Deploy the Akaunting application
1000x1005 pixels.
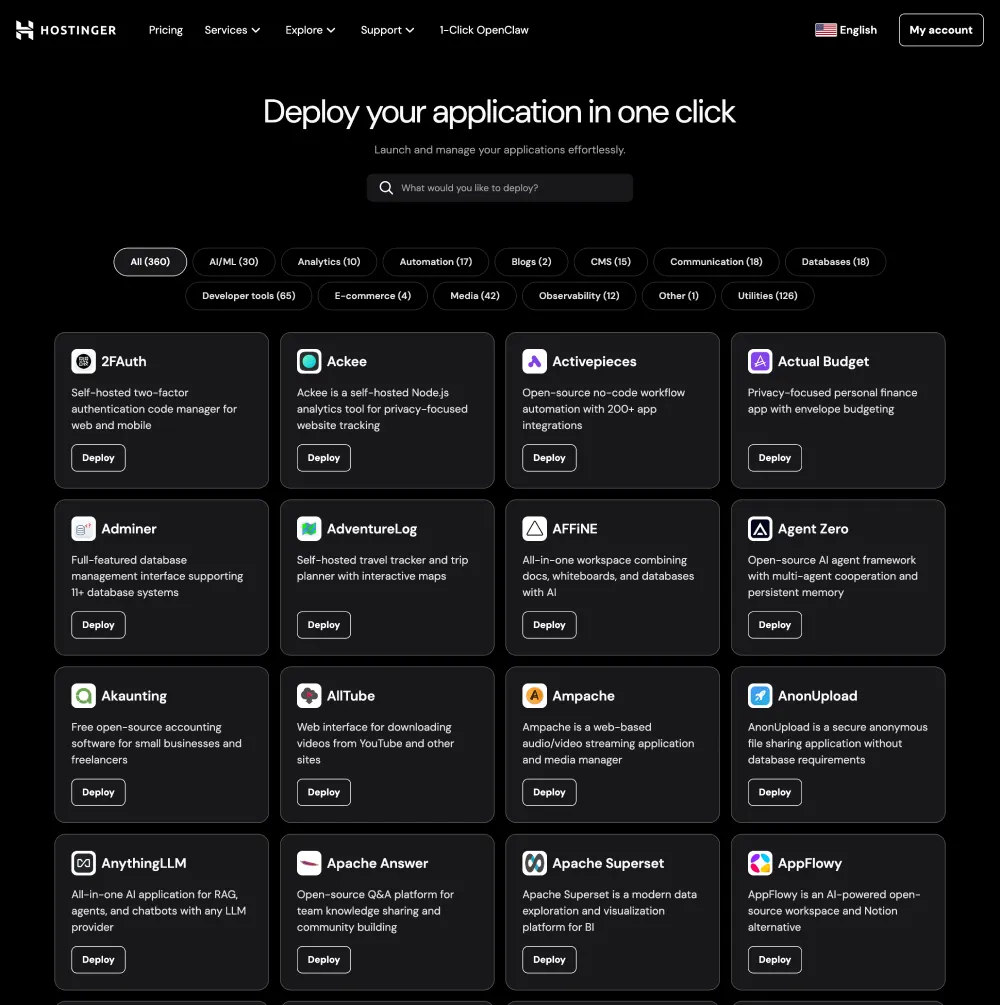[98, 792]
